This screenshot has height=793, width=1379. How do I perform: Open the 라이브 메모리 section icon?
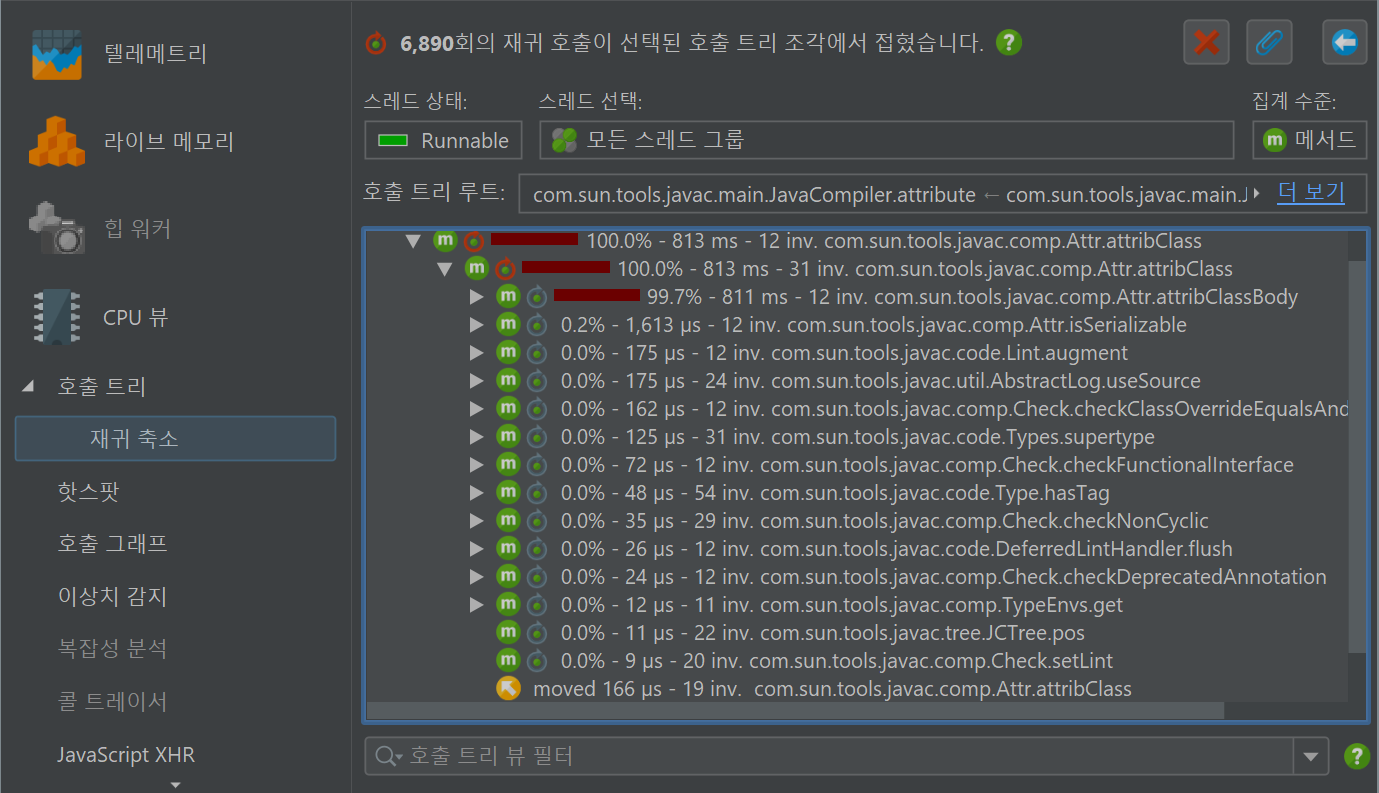(x=58, y=141)
